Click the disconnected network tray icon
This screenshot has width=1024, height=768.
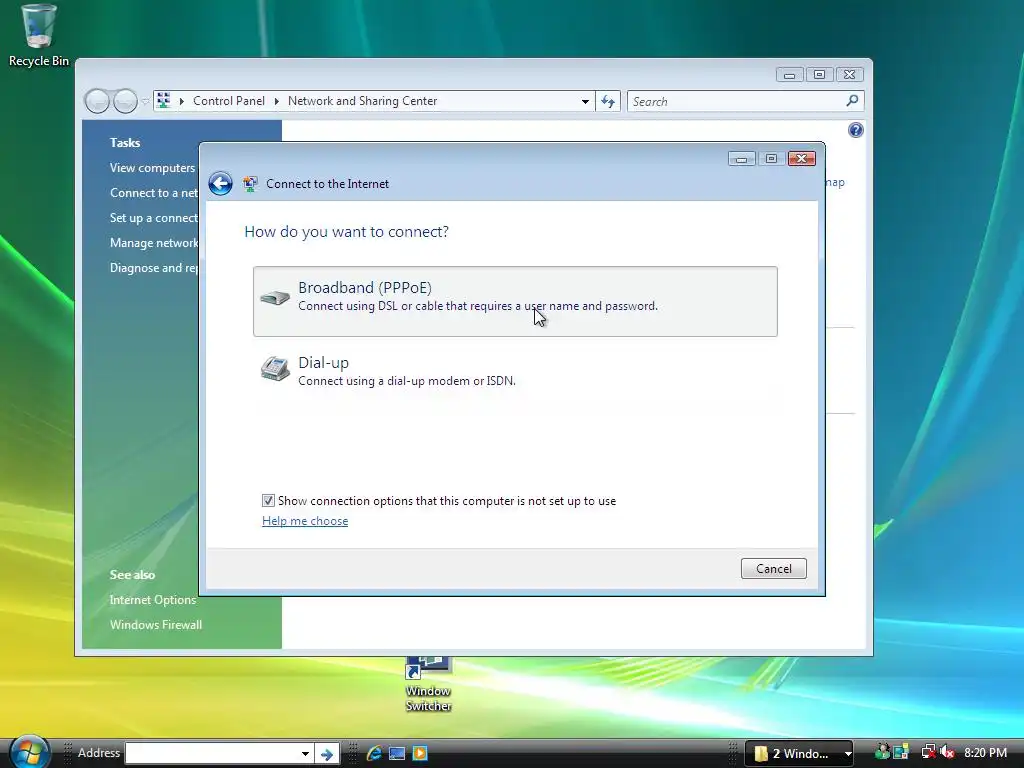click(928, 752)
